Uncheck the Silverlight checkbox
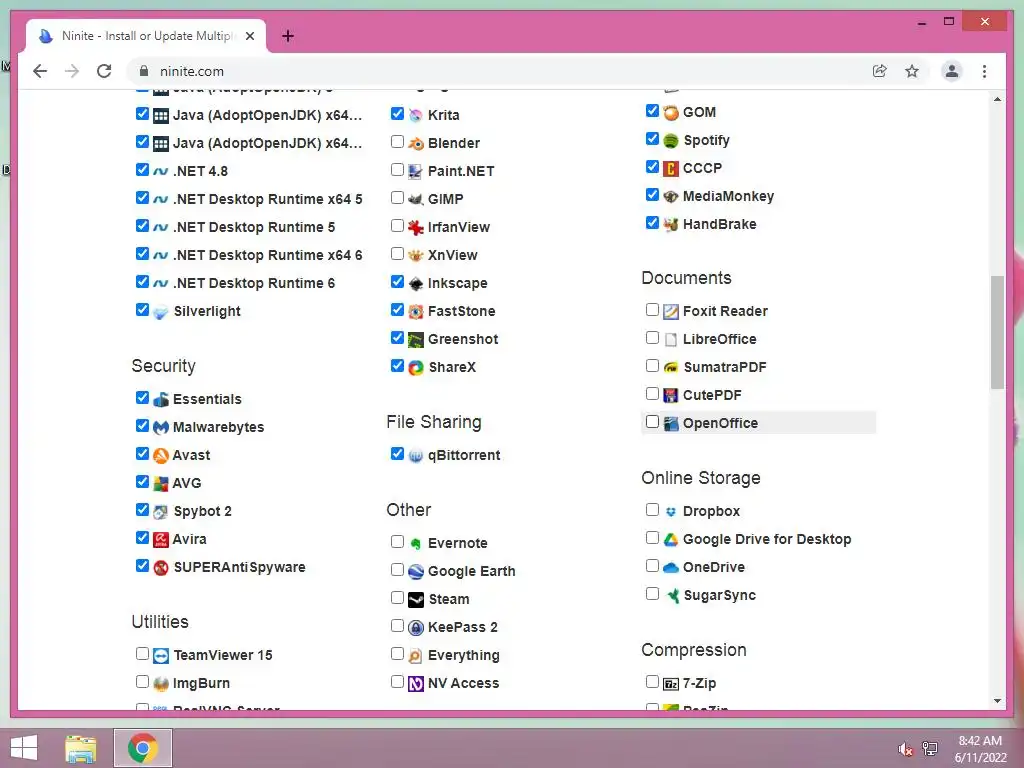The width and height of the screenshot is (1024, 768). [x=142, y=309]
